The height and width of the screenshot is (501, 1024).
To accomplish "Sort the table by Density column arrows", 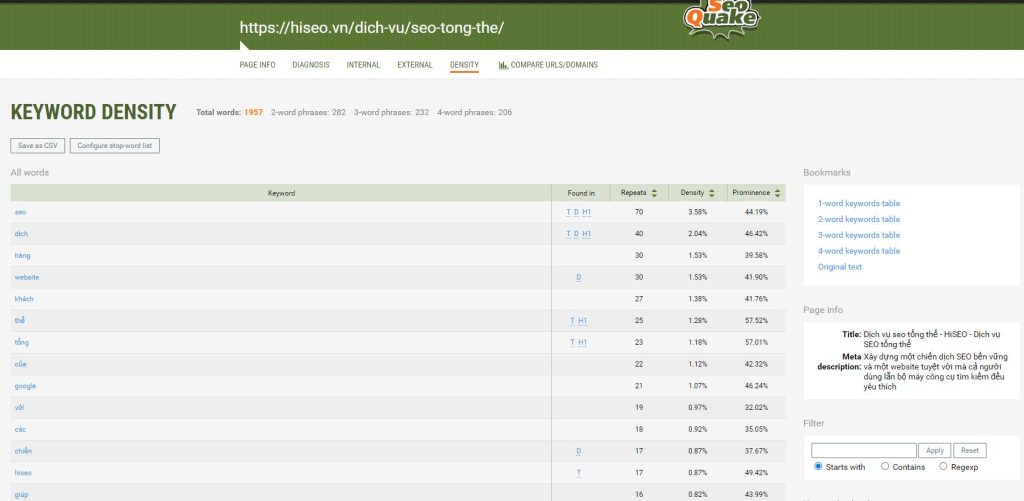I will (x=711, y=193).
